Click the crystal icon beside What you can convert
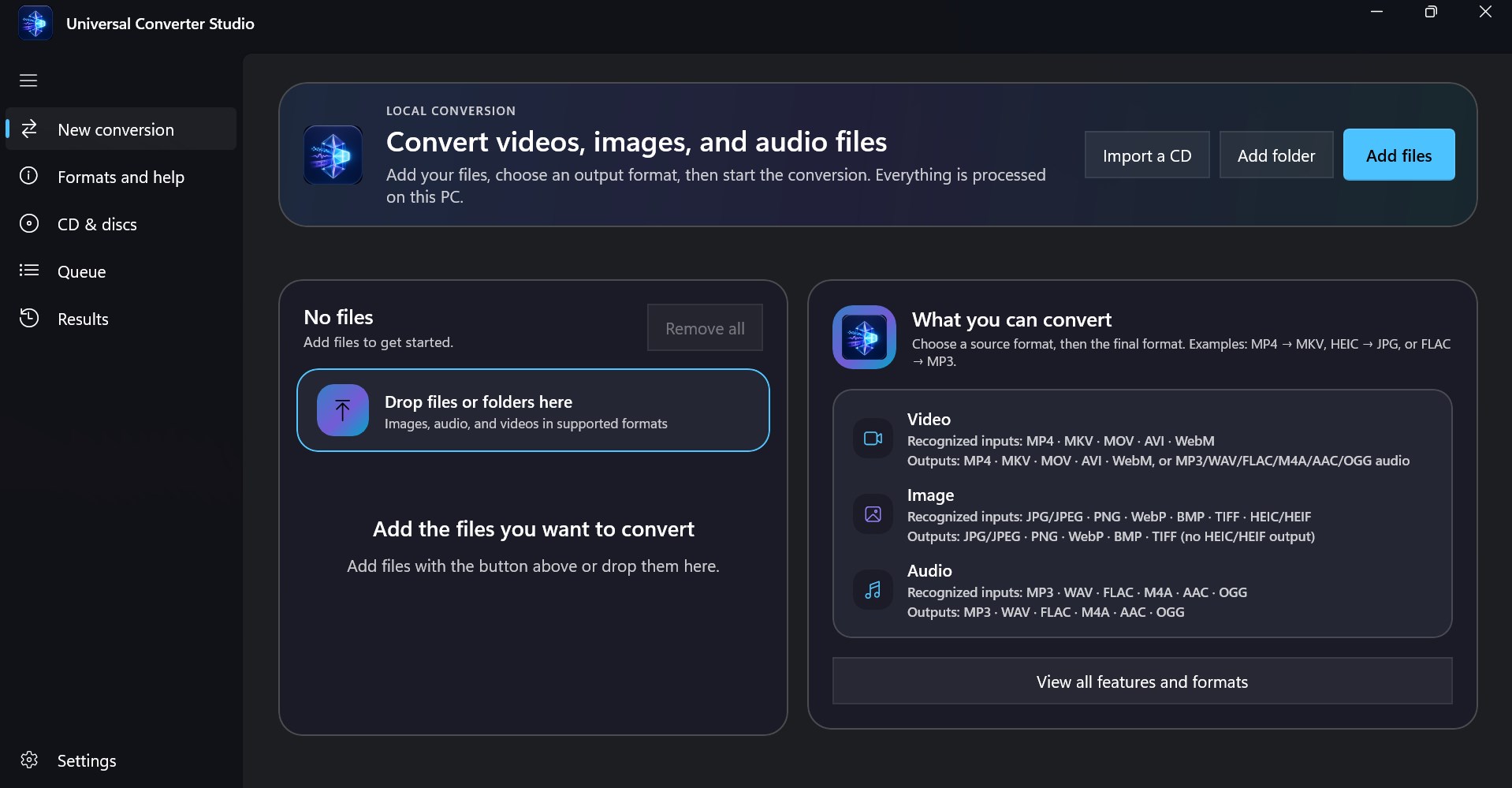This screenshot has height=788, width=1512. 864,338
